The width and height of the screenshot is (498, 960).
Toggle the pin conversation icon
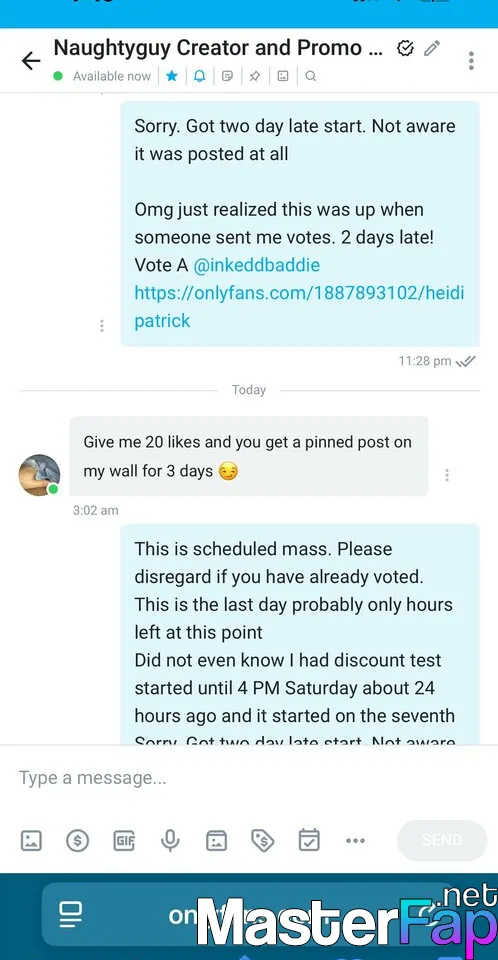tap(255, 76)
